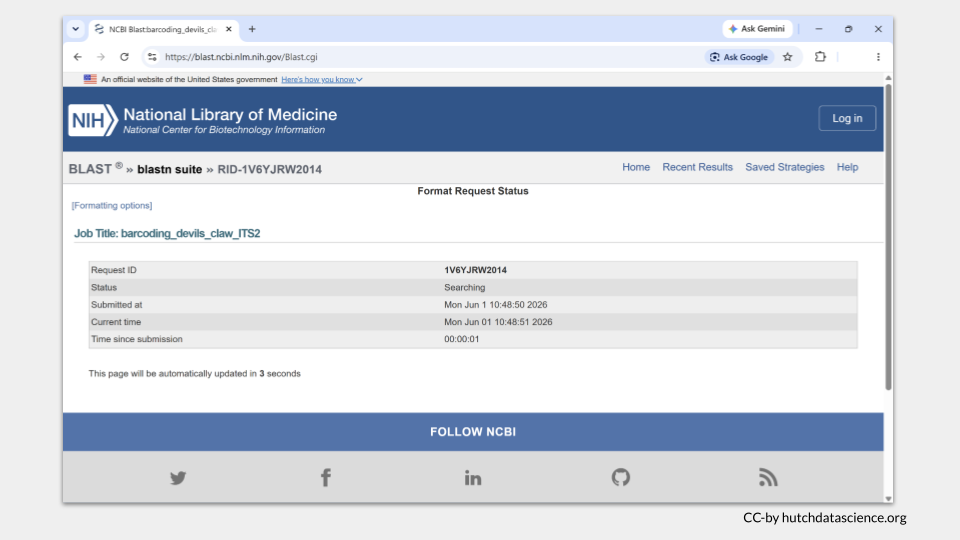Click scrollbar down arrow
Screen dimensions: 960x540
point(888,498)
